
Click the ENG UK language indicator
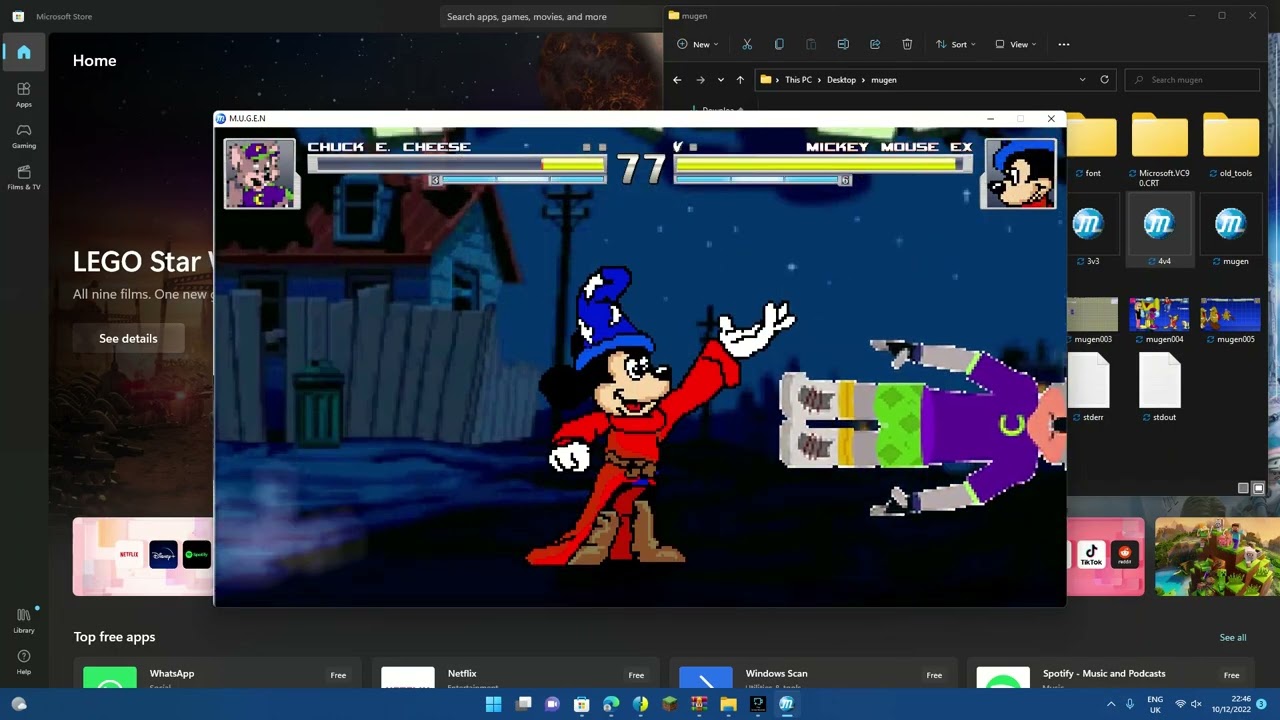tap(1155, 704)
